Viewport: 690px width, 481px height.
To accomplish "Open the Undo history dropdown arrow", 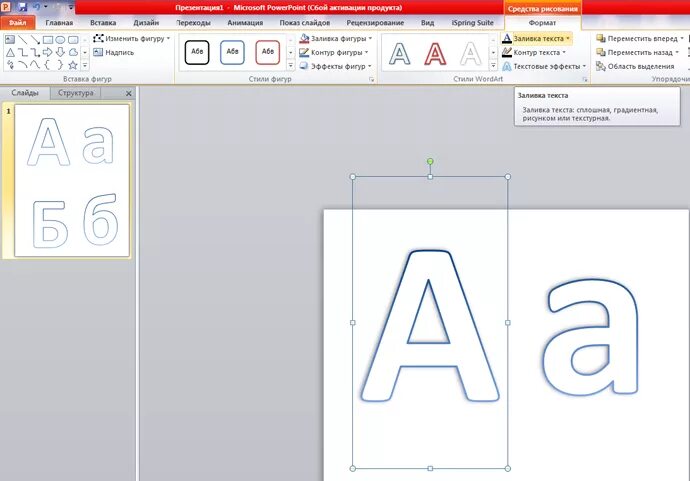I will tap(45, 7).
